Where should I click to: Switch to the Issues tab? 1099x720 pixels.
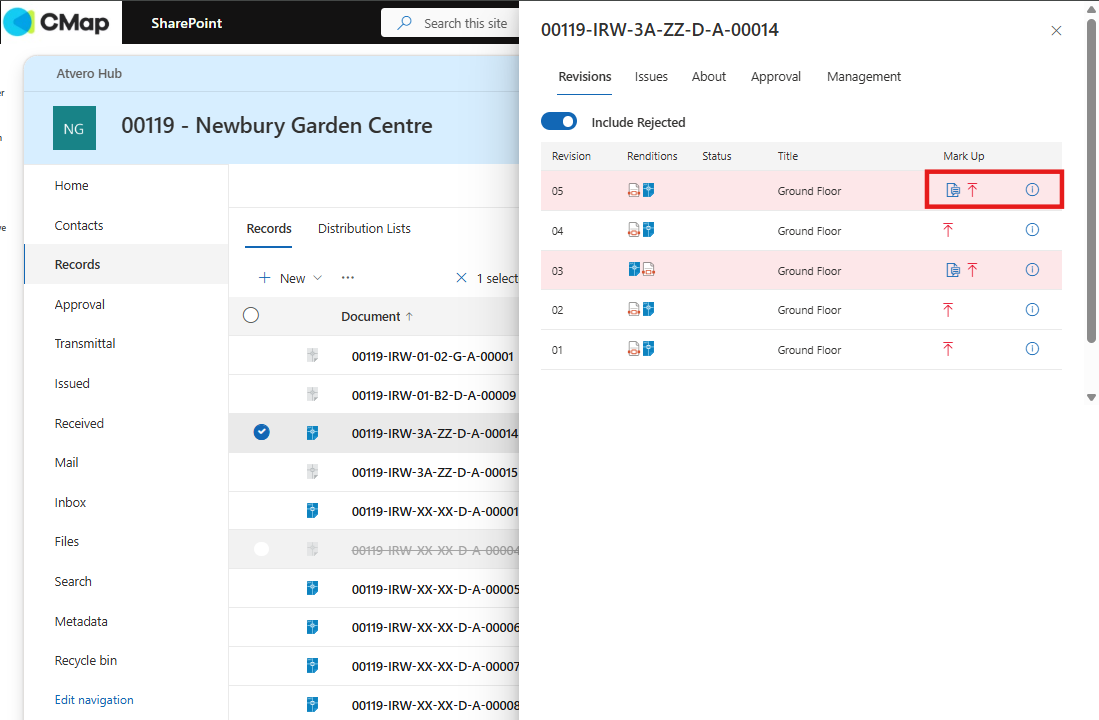pyautogui.click(x=651, y=76)
